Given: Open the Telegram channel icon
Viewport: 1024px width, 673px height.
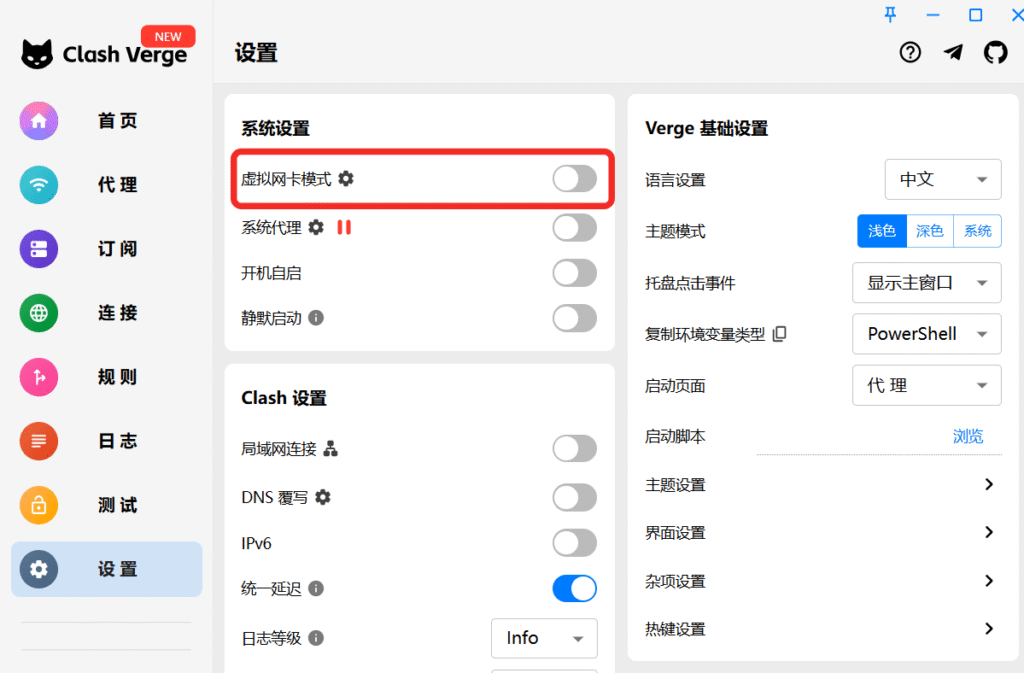Looking at the screenshot, I should (x=953, y=53).
